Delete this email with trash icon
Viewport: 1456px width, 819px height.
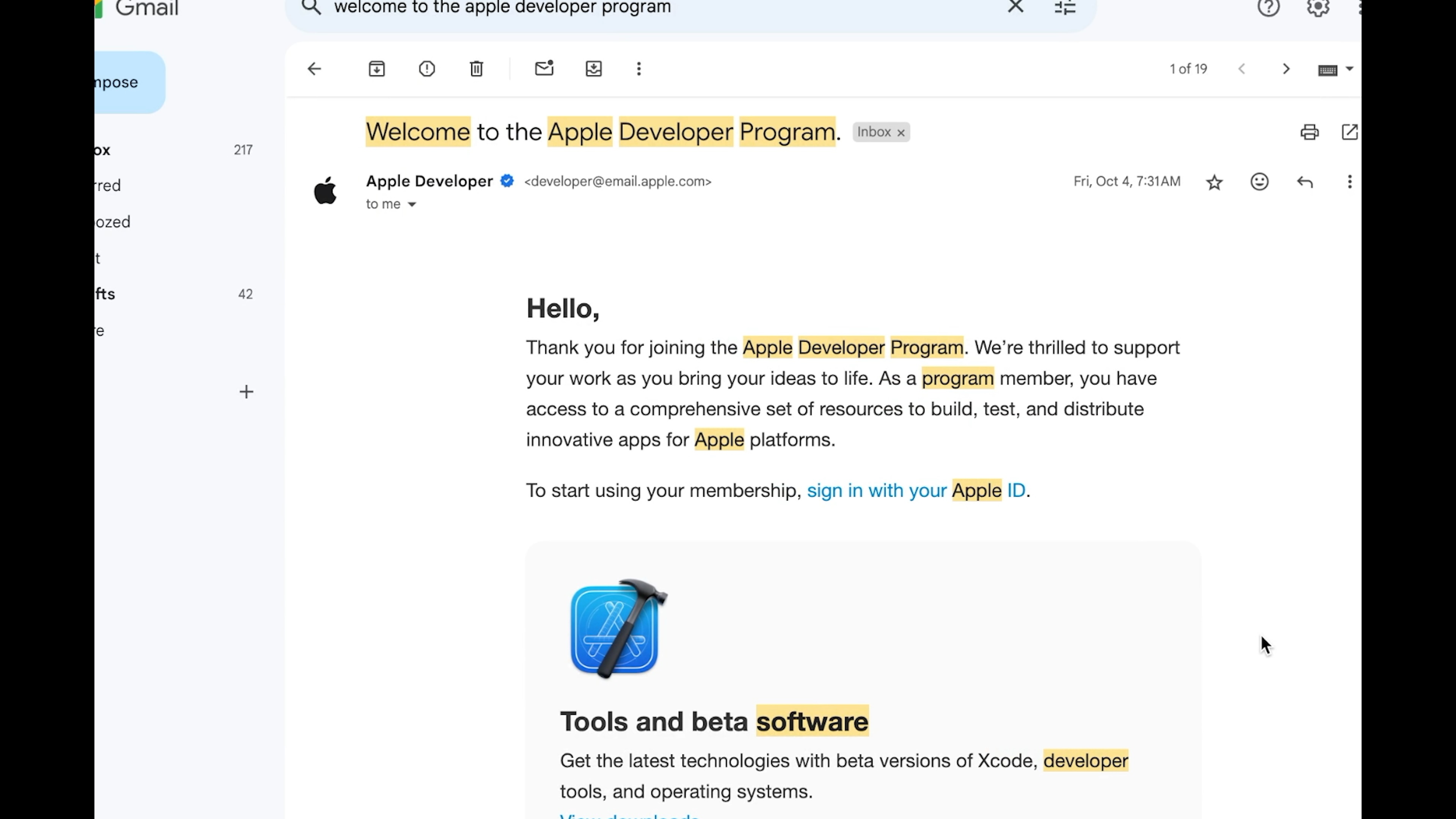[477, 69]
